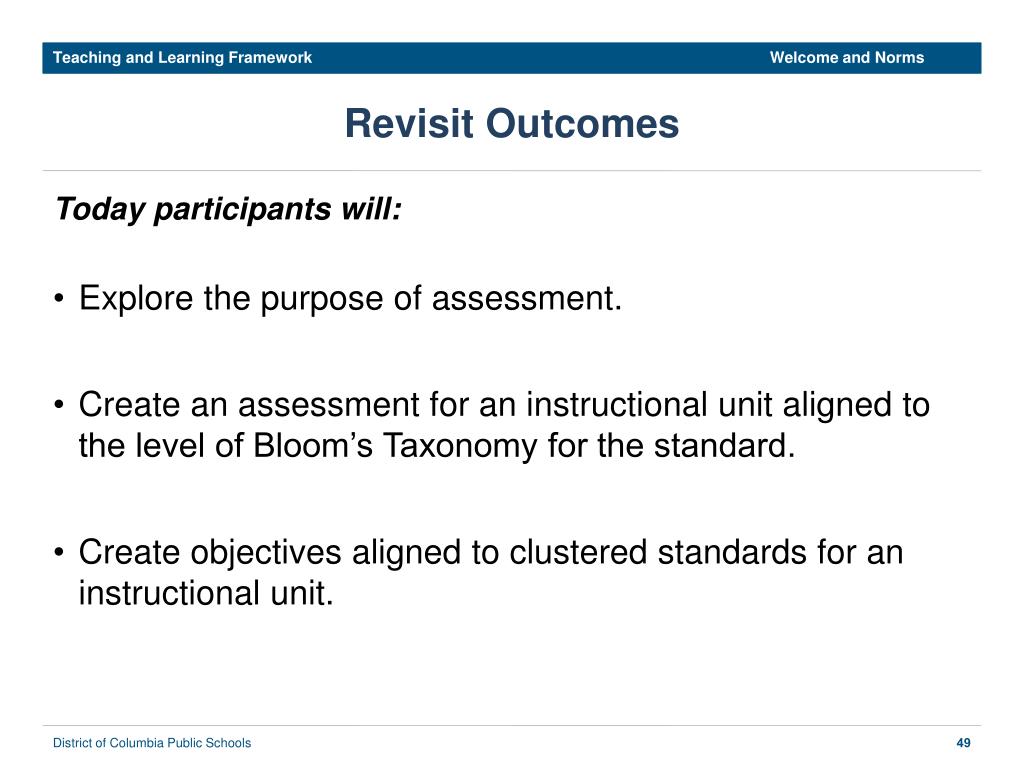Click the word "assessment." in the first bullet
1024x768 pixels.
pyautogui.click(x=527, y=299)
